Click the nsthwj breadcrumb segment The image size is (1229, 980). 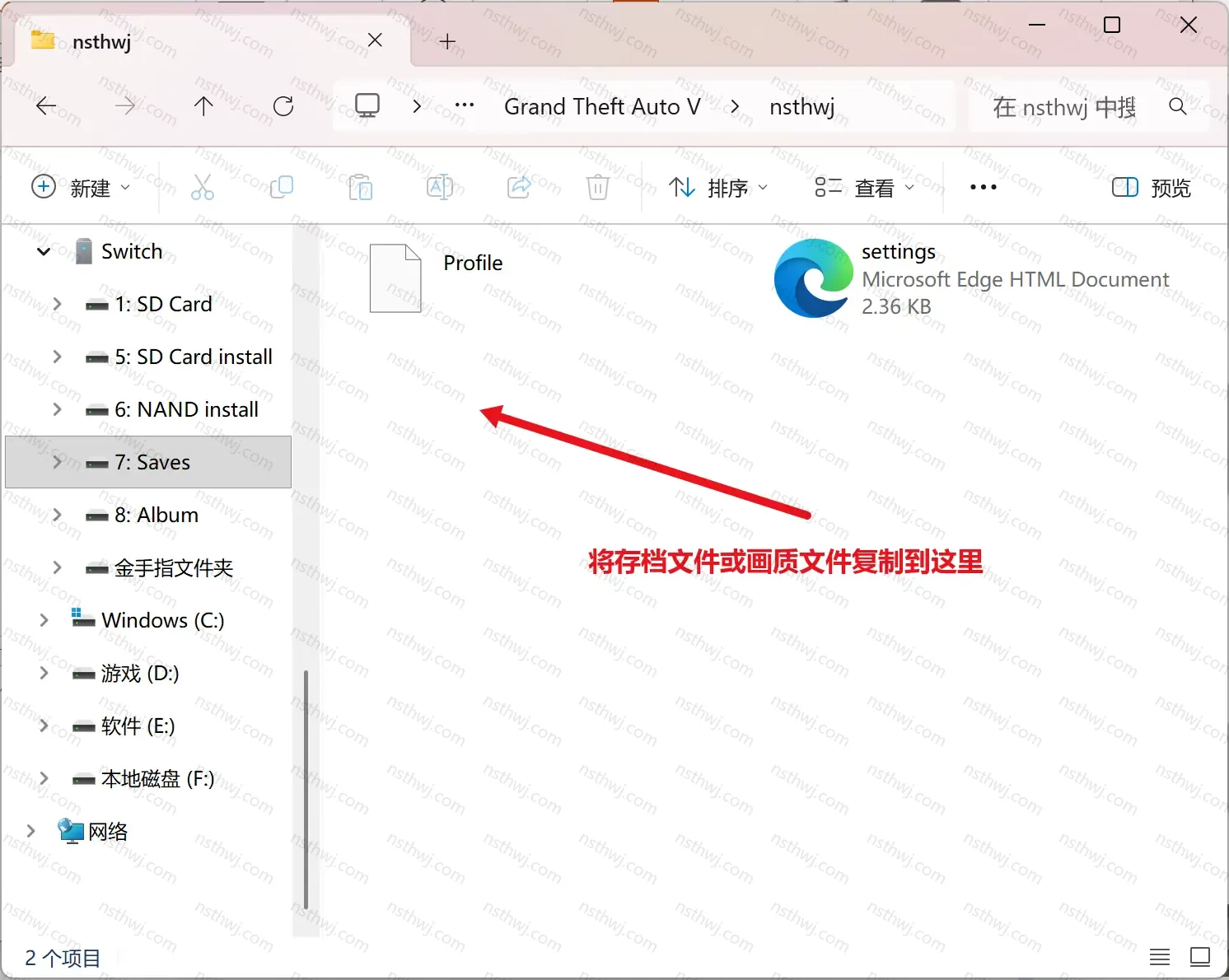pyautogui.click(x=802, y=106)
